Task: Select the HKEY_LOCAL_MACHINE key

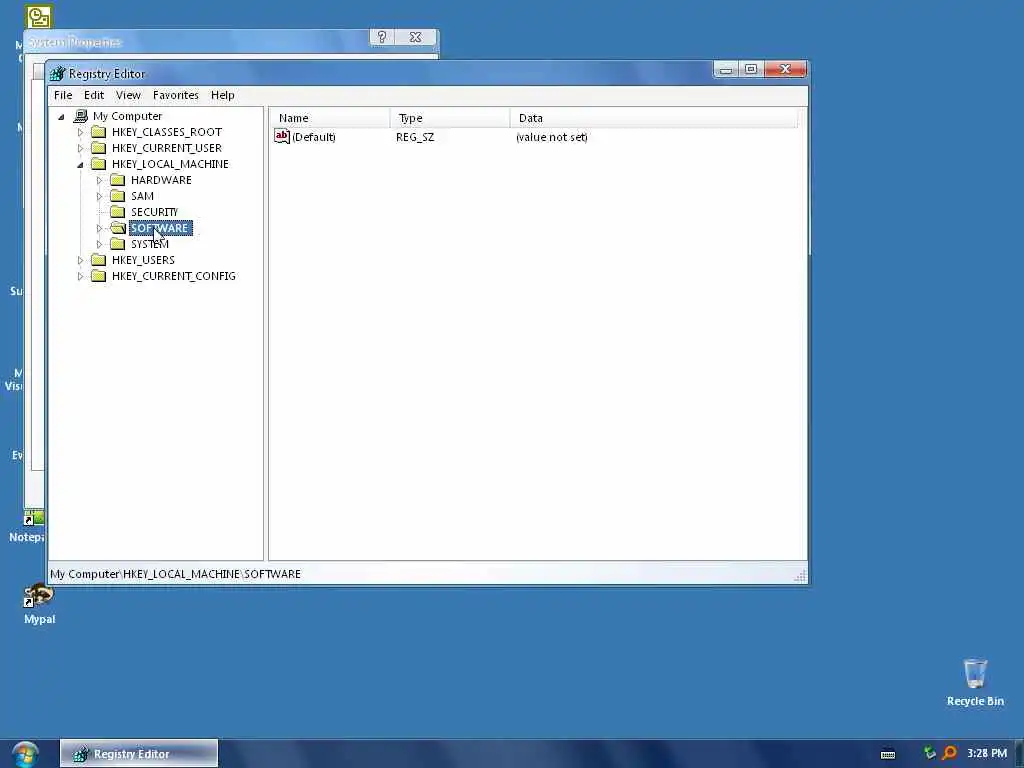Action: (x=170, y=164)
